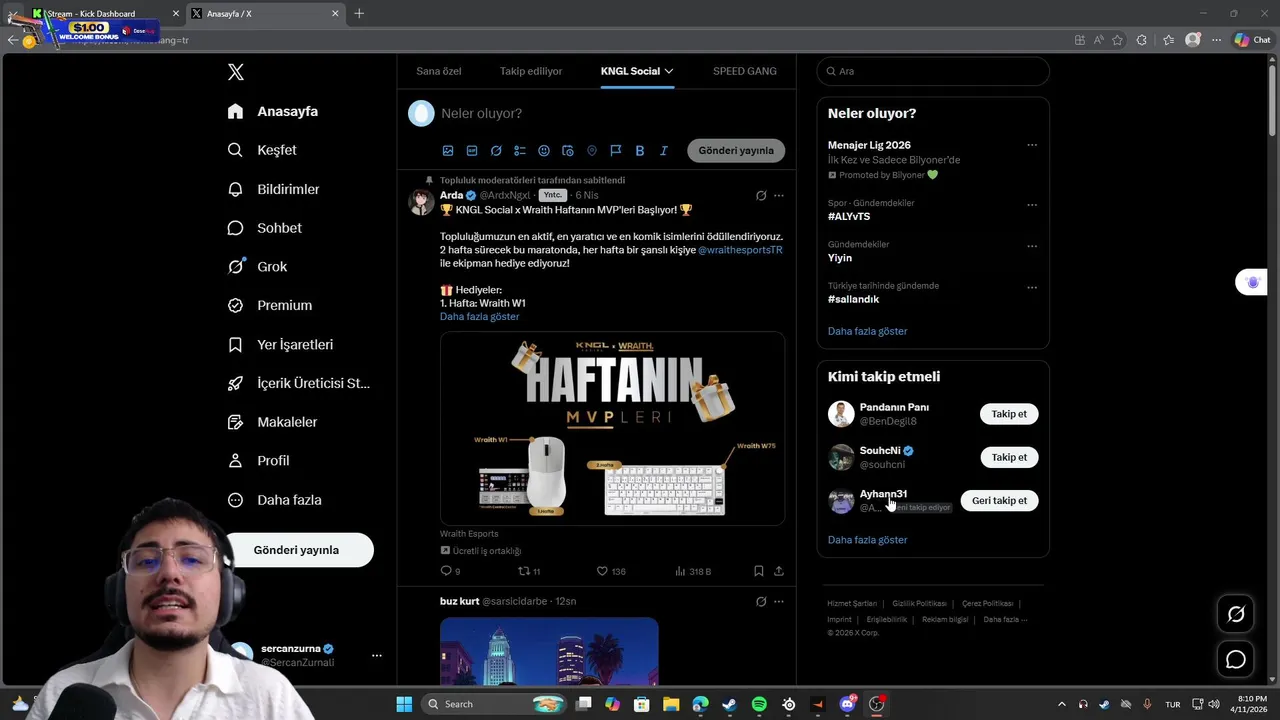Expand Arda's post with Daha fazla göster
This screenshot has height=720, width=1280.
click(x=479, y=317)
